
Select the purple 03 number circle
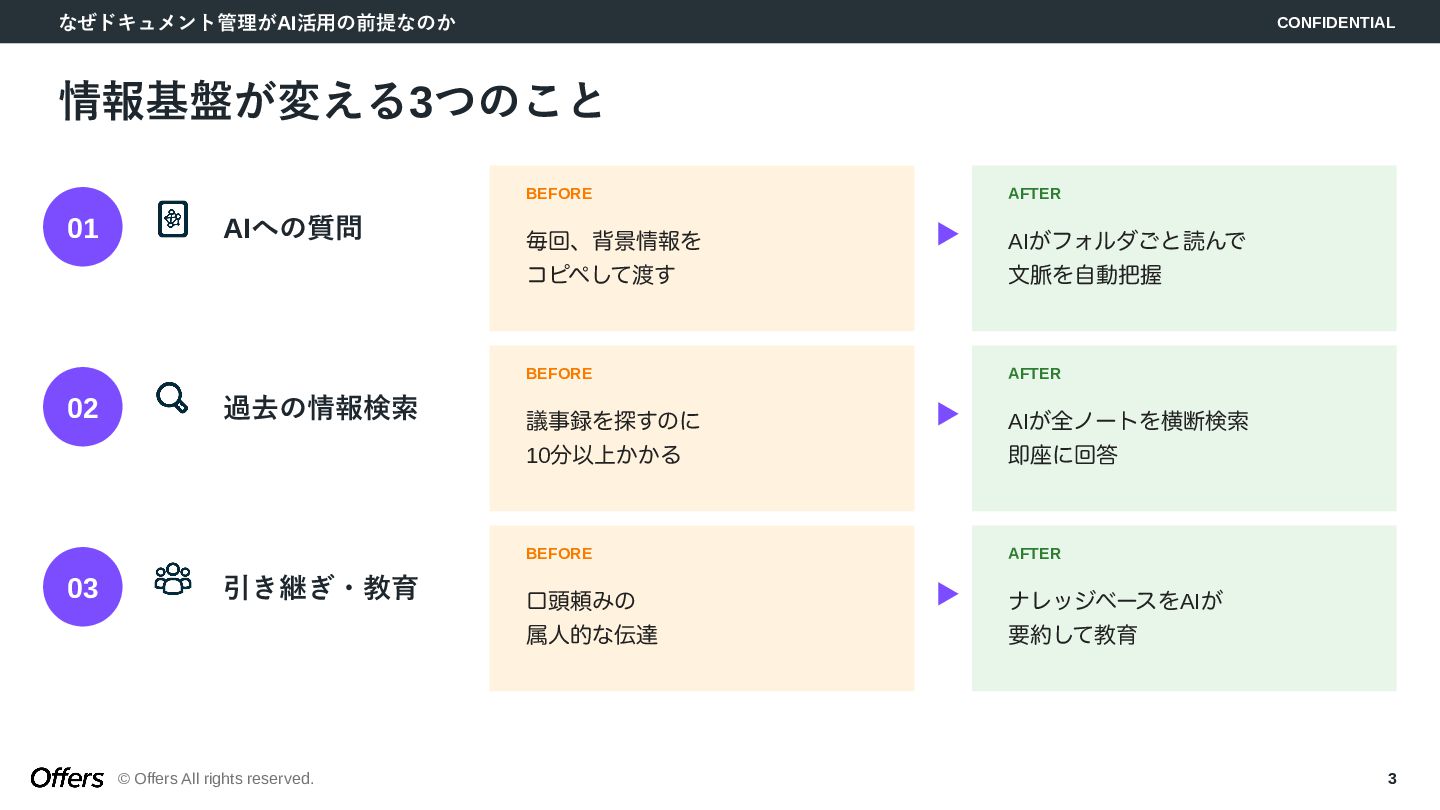coord(83,587)
